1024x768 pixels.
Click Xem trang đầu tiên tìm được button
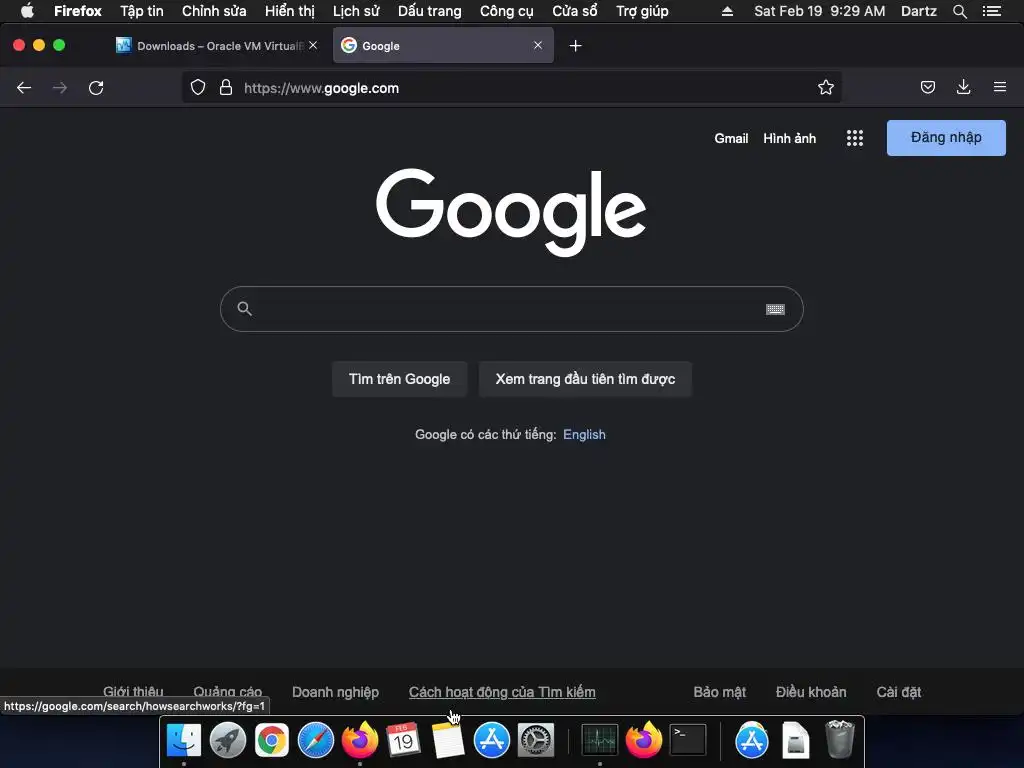point(585,379)
